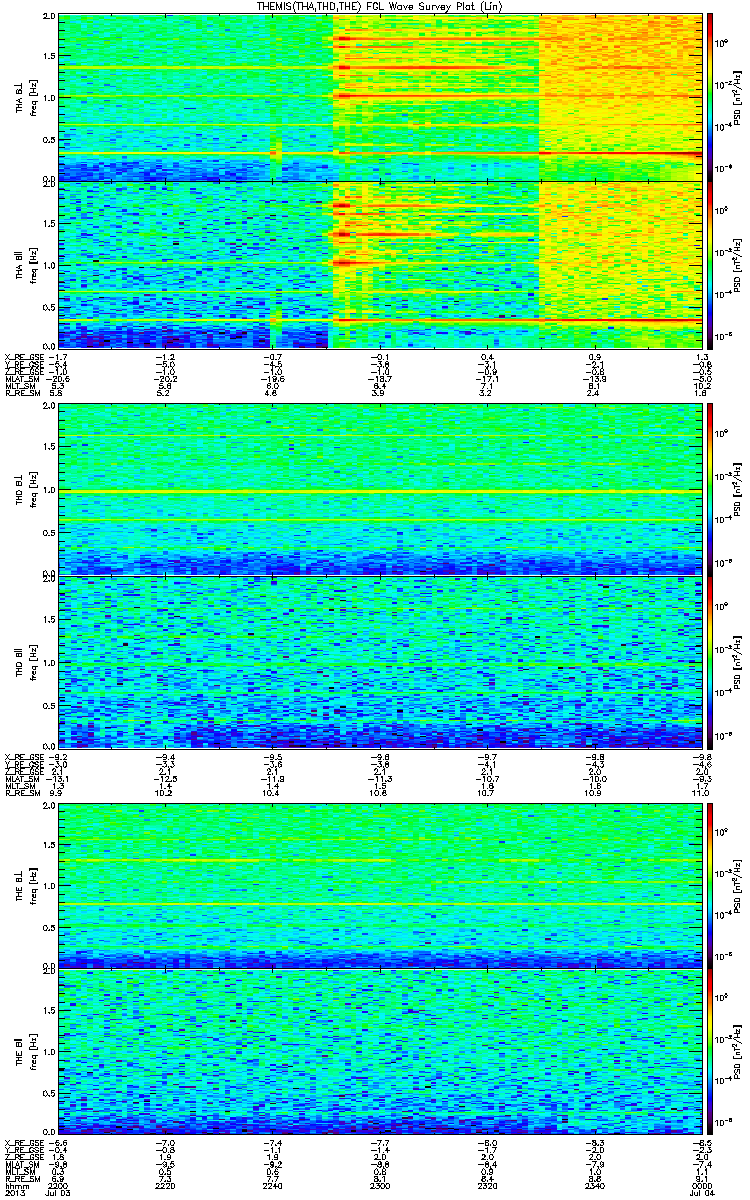Select the color bar beside THE B⊥ panel
The image size is (750, 1200).
pos(710,884)
